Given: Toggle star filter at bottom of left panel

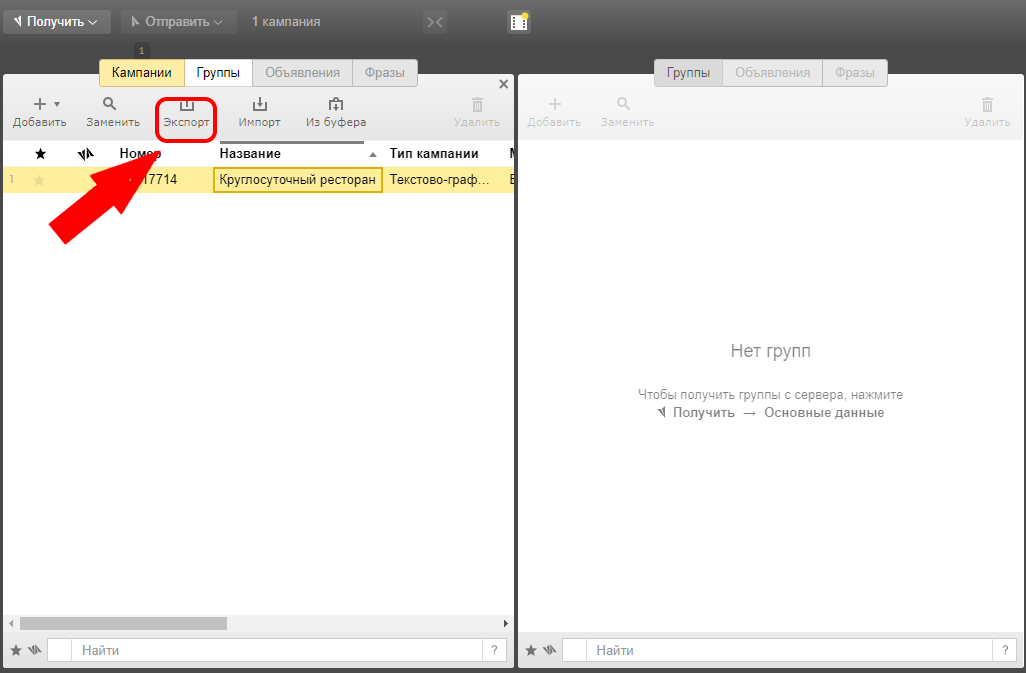Looking at the screenshot, I should (16, 650).
